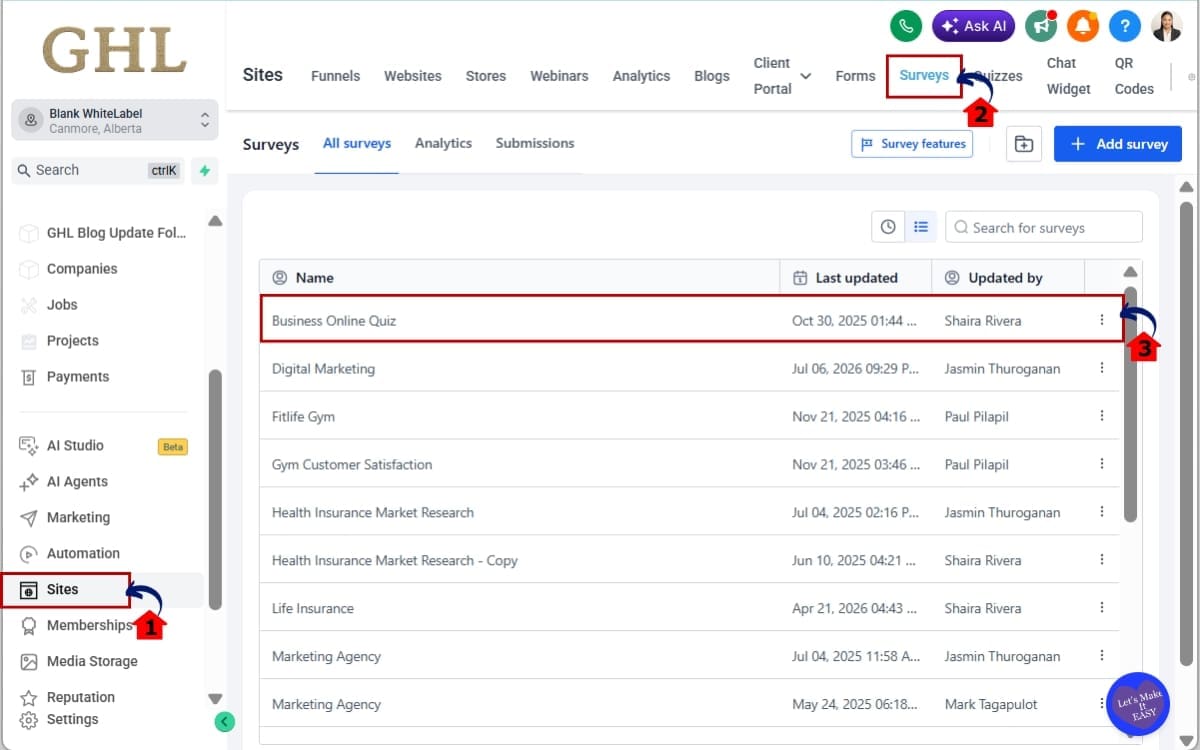This screenshot has height=750, width=1200.
Task: Open the Ask AI assistant
Action: click(x=974, y=26)
